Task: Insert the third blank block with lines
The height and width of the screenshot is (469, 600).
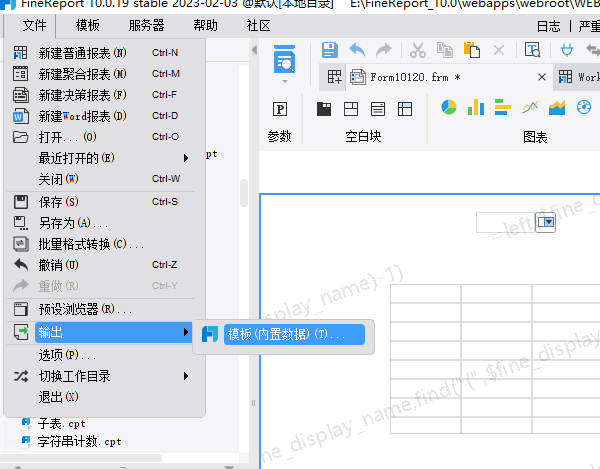Action: tap(378, 109)
